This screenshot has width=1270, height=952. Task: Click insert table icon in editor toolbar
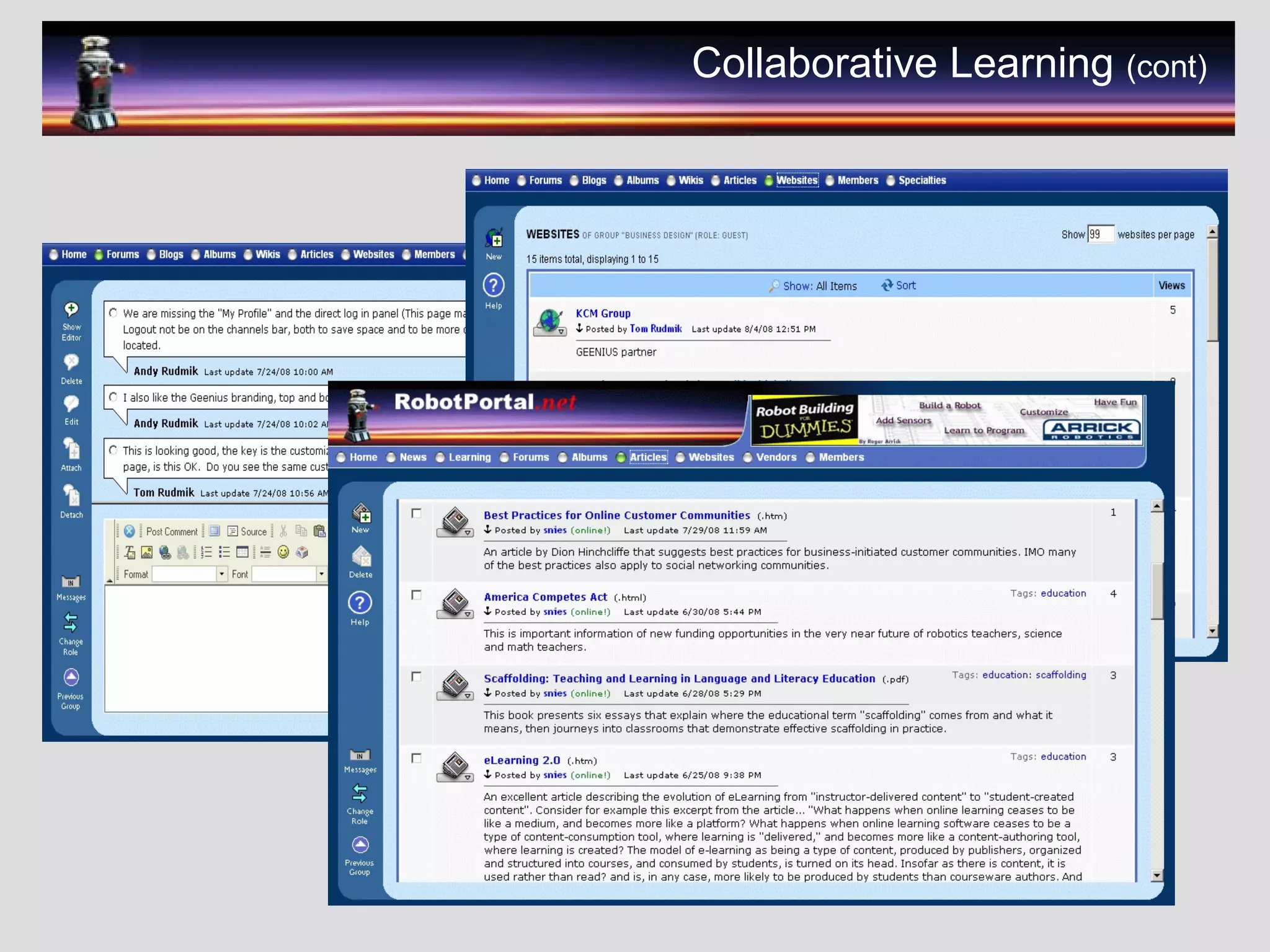click(x=242, y=552)
